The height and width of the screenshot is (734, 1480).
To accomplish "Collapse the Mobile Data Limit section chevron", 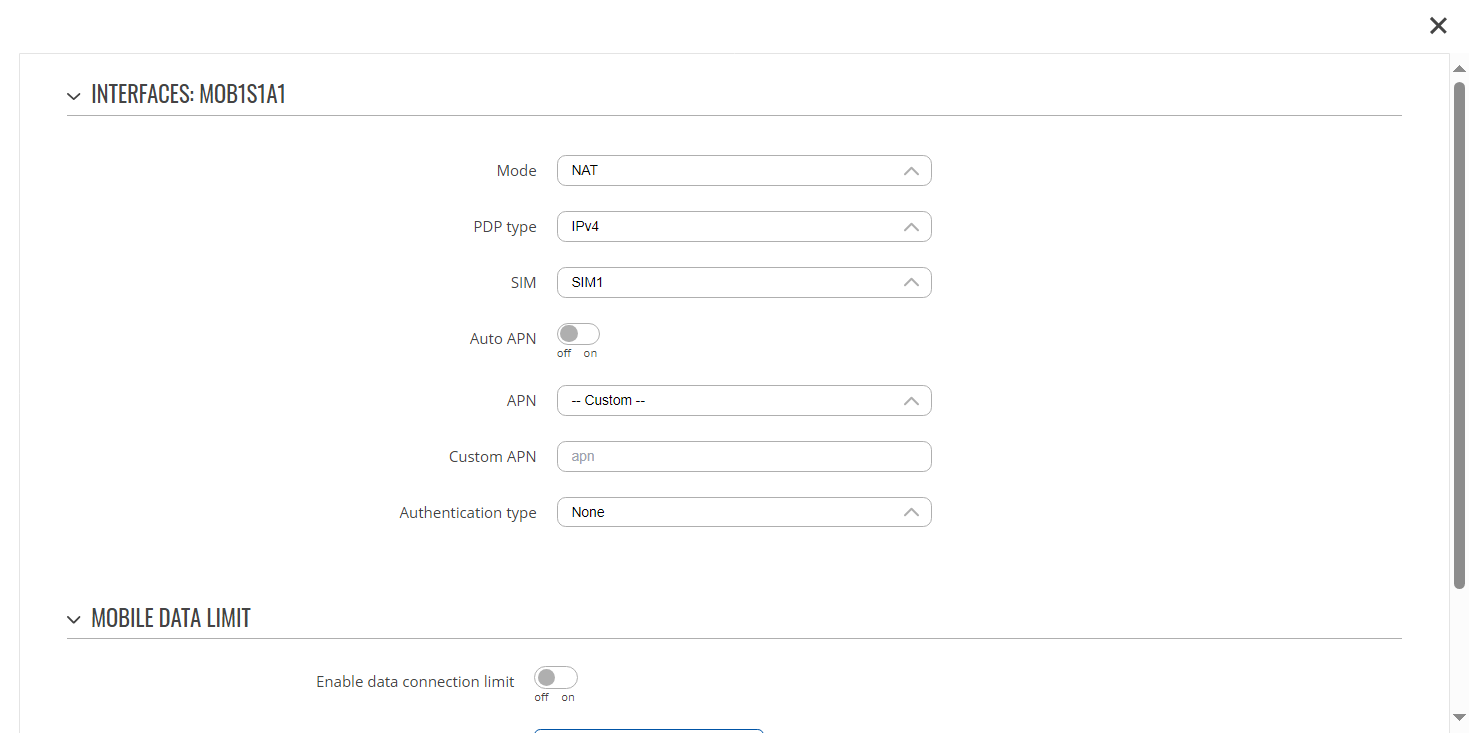I will (73, 620).
